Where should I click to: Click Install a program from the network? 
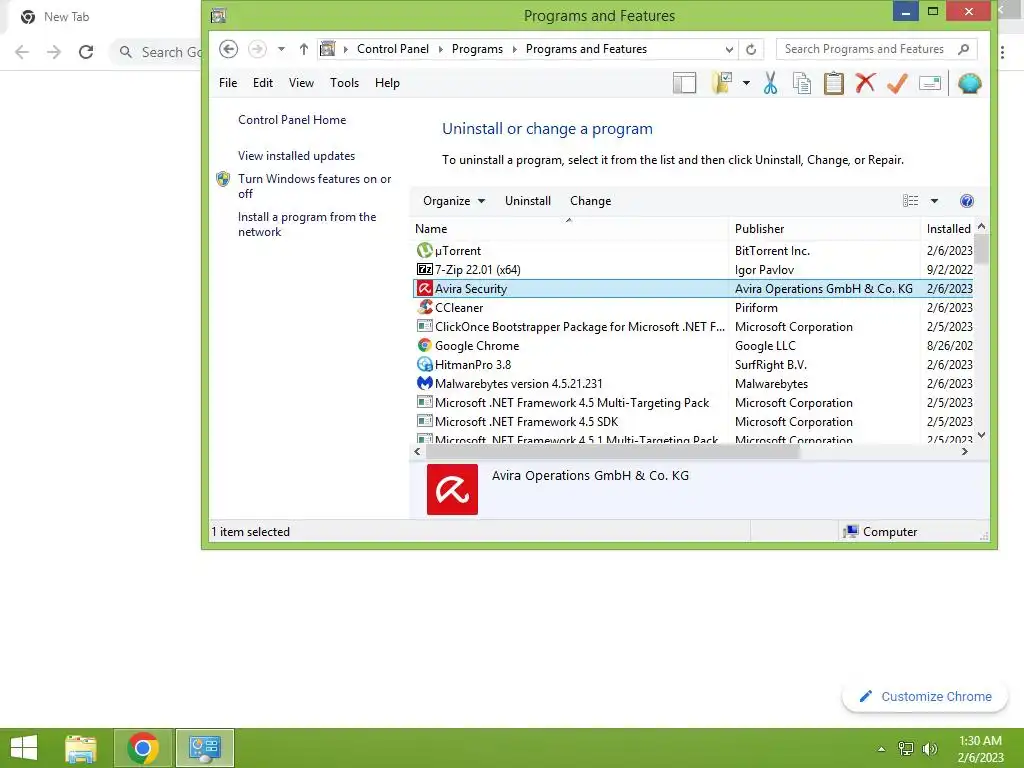pos(307,224)
